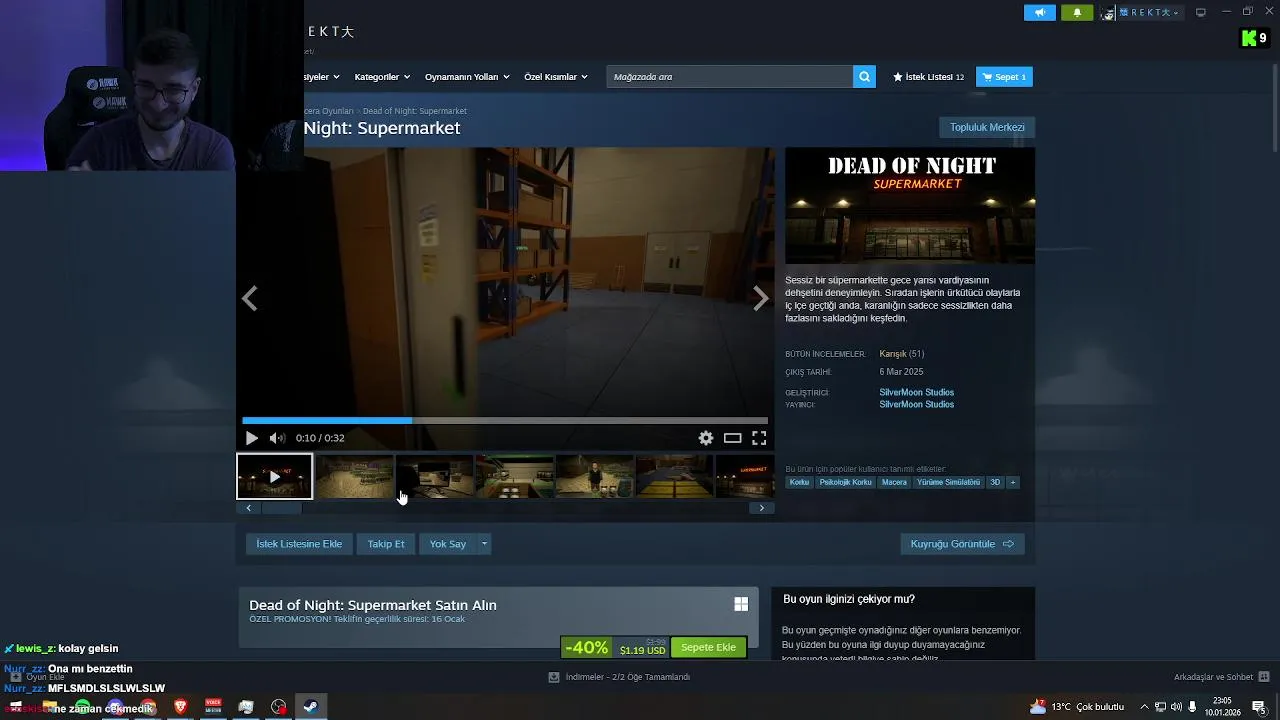The image size is (1280, 720).
Task: Open SilverMoon Studios developer link
Action: tap(916, 392)
